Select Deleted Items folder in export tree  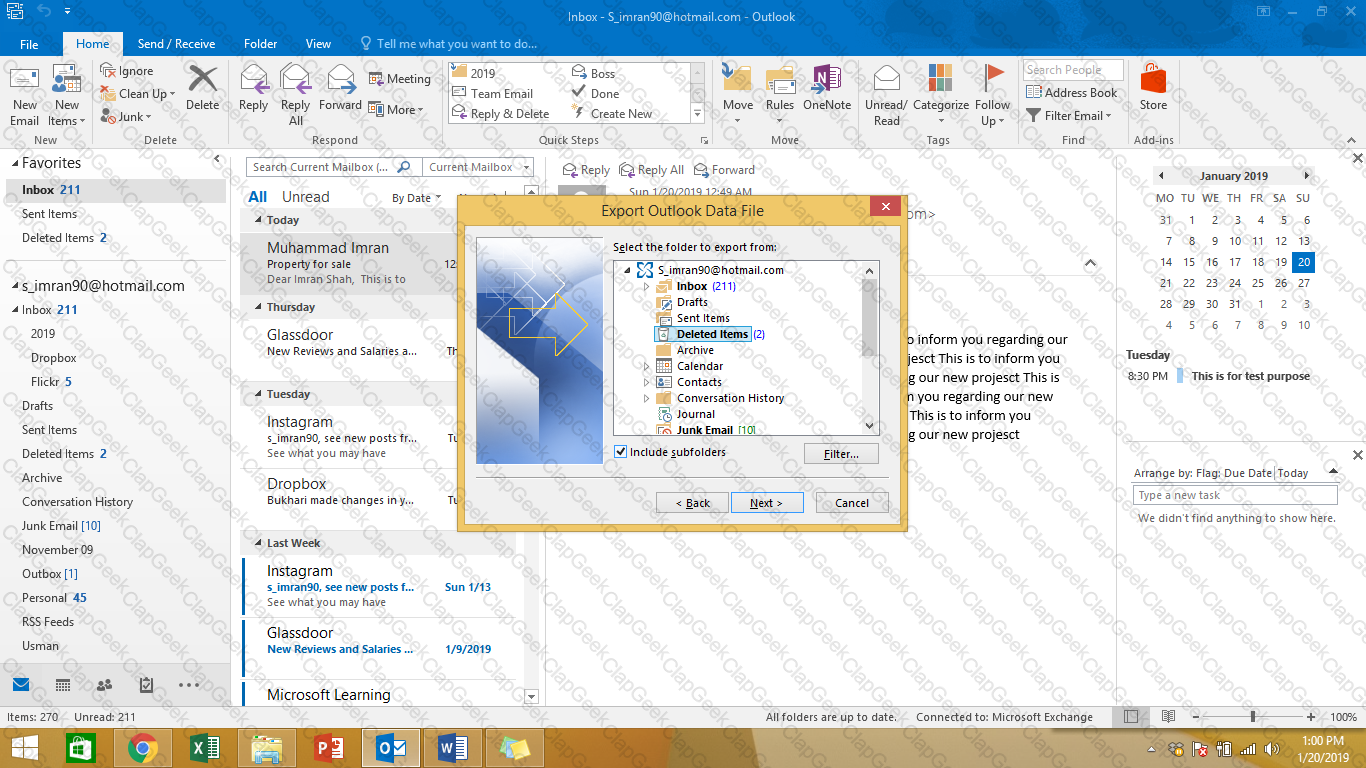tap(712, 334)
